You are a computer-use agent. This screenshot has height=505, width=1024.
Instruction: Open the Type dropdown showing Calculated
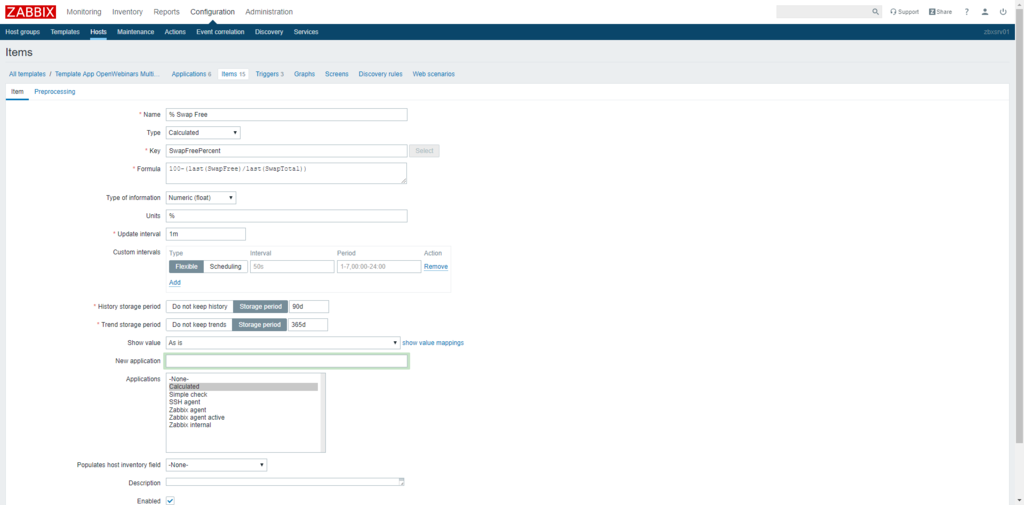[x=203, y=132]
